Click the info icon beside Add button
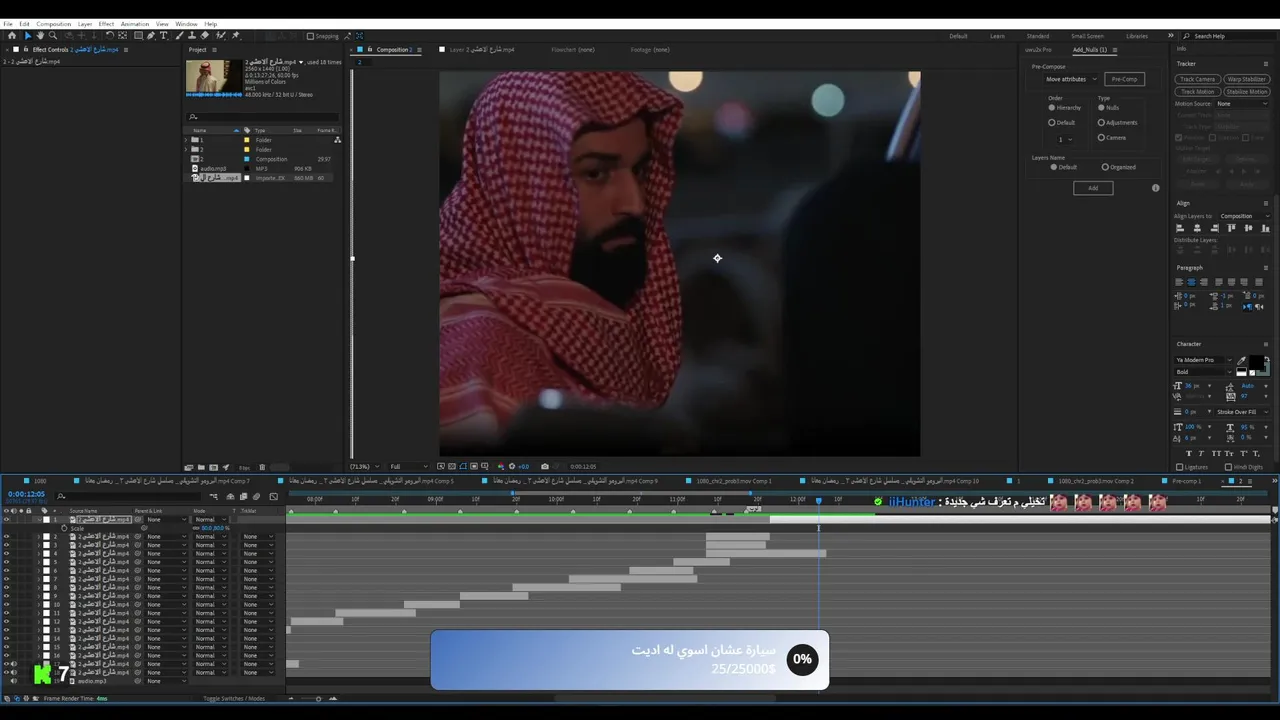 pos(1155,188)
